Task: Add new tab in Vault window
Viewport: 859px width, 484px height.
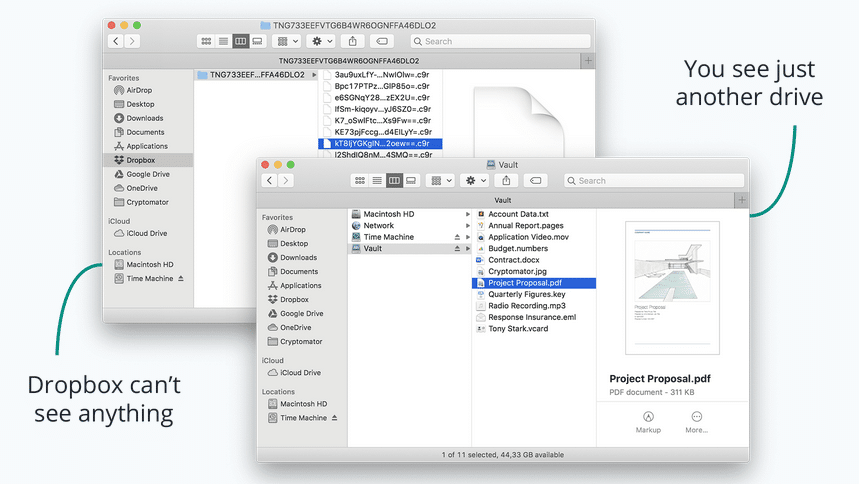Action: click(x=741, y=200)
